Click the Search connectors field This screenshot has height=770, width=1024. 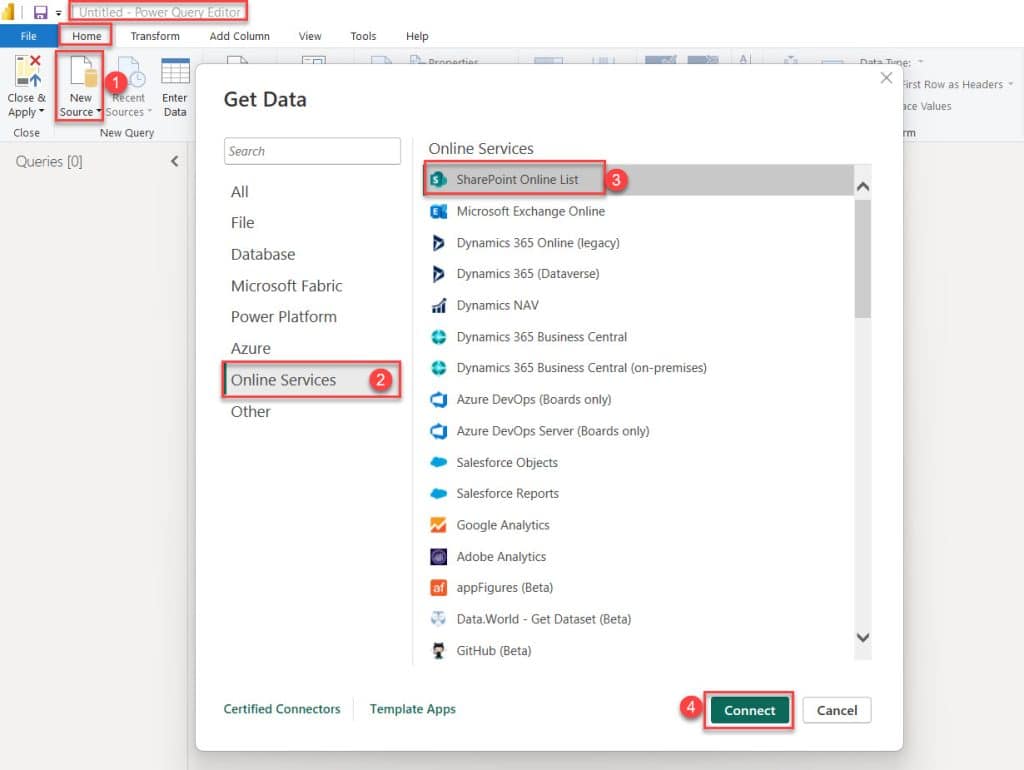point(312,151)
